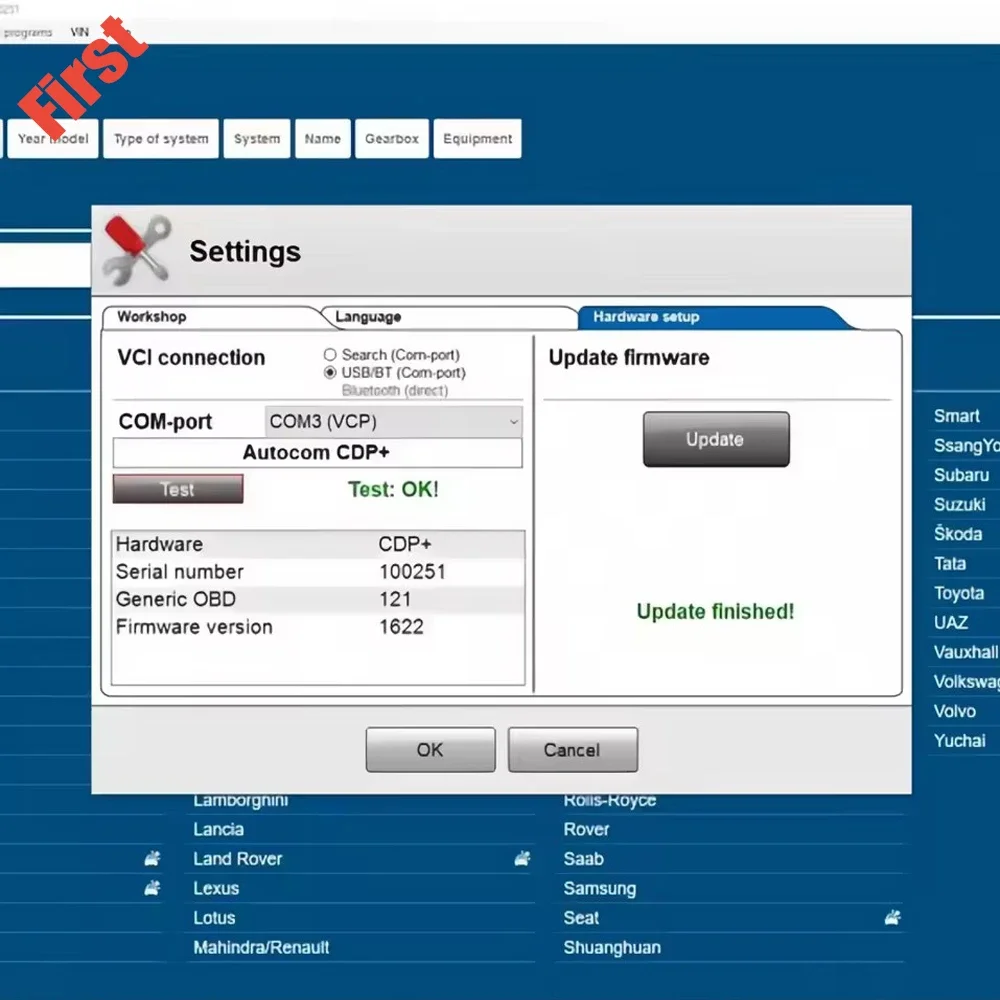
Task: Confirm settings with the OK button
Action: (430, 749)
